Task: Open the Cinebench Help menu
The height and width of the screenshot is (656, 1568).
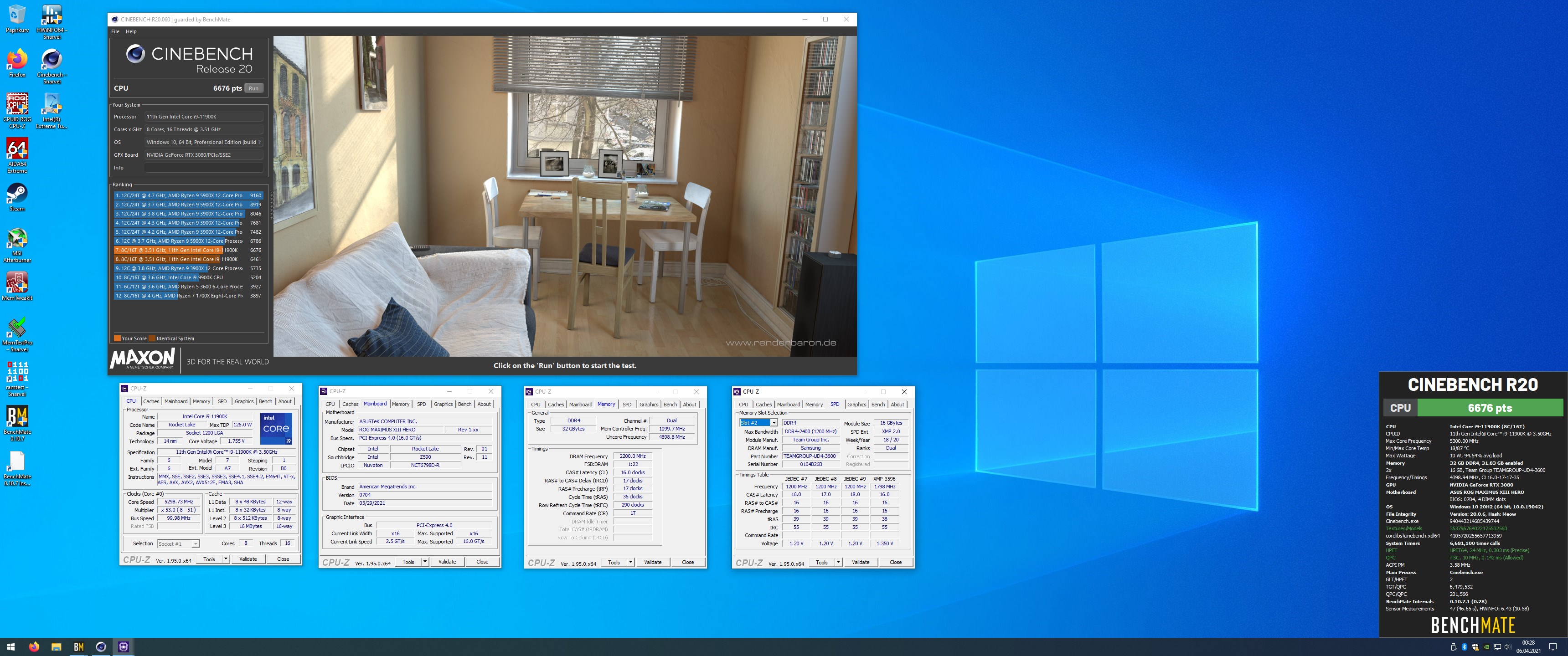Action: 131,31
